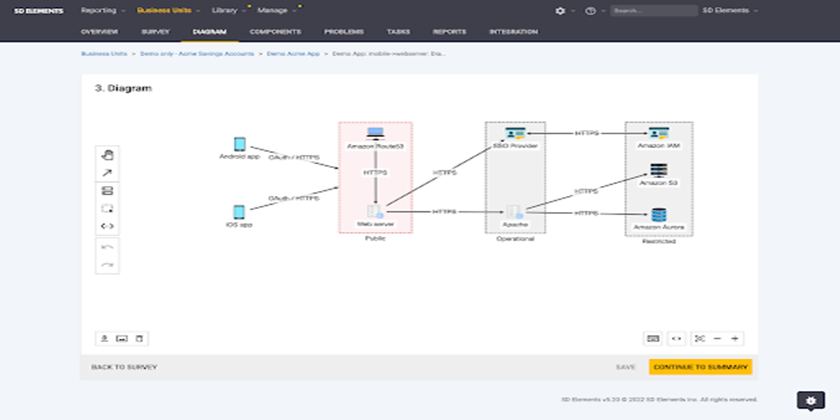Switch to the Components tab
840x420 pixels.
[275, 32]
